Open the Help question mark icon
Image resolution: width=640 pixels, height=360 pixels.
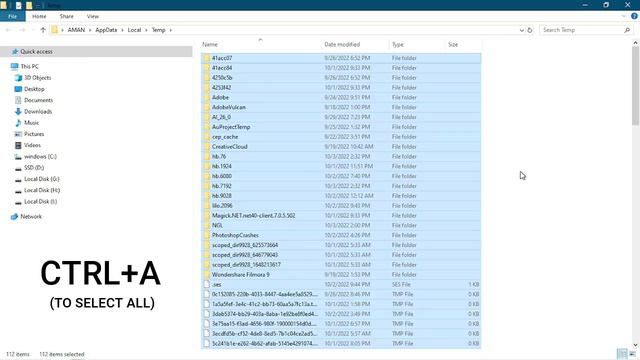click(634, 16)
